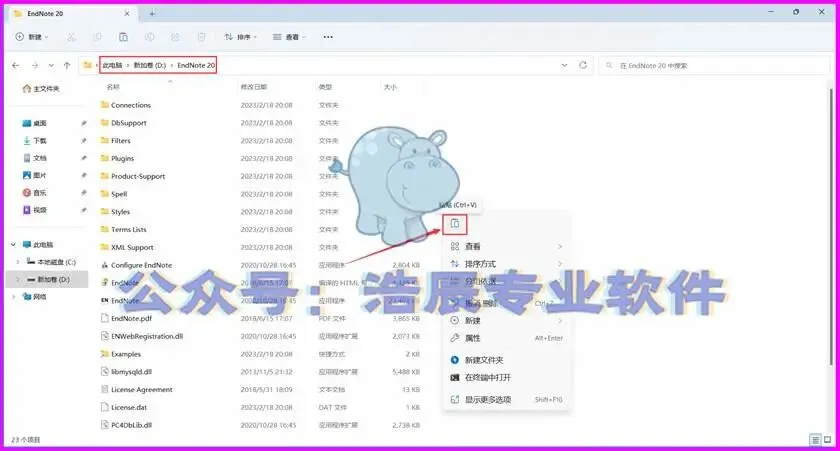Screen dimensions: 840x451
Task: Expand the 新加卷 (D:) tree node
Action: [x=18, y=280]
